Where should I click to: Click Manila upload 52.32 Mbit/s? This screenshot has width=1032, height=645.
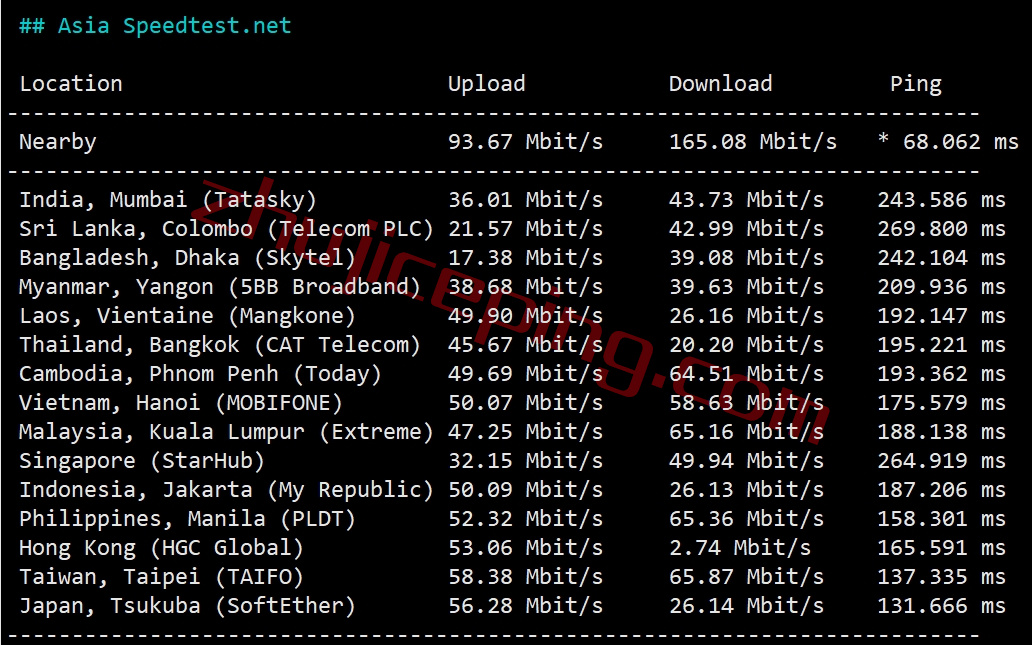[x=525, y=518]
